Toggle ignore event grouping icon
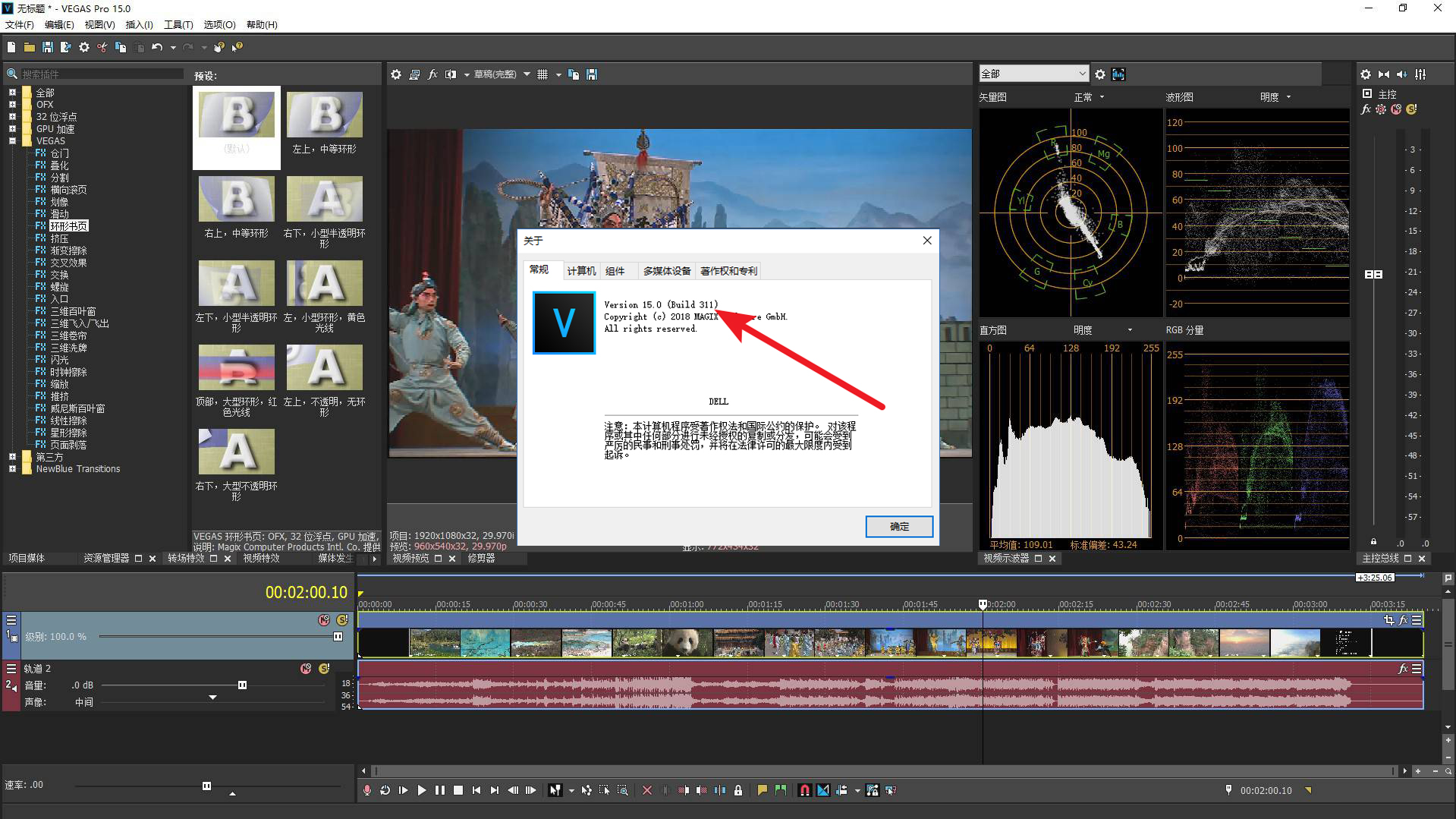 891,790
